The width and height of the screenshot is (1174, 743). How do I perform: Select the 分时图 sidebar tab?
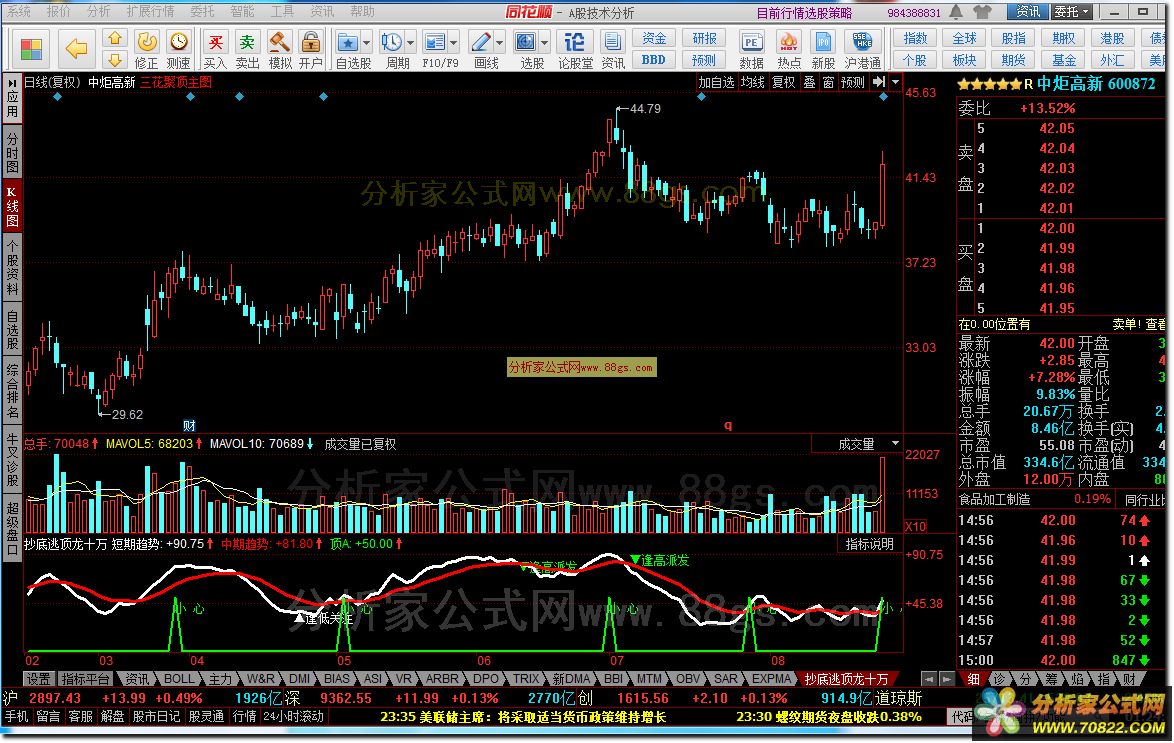(12, 152)
